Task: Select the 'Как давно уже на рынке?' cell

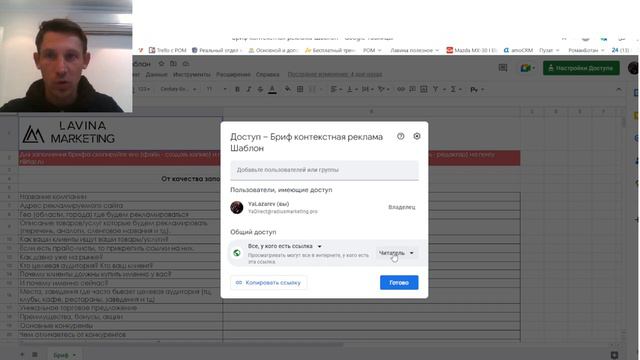Action: [x=120, y=257]
